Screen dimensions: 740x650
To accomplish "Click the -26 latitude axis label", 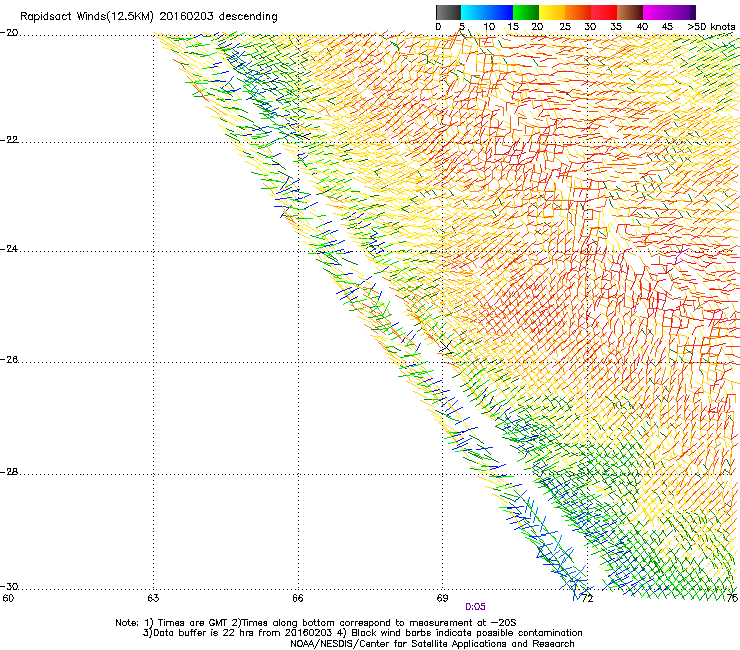I will (x=9, y=360).
